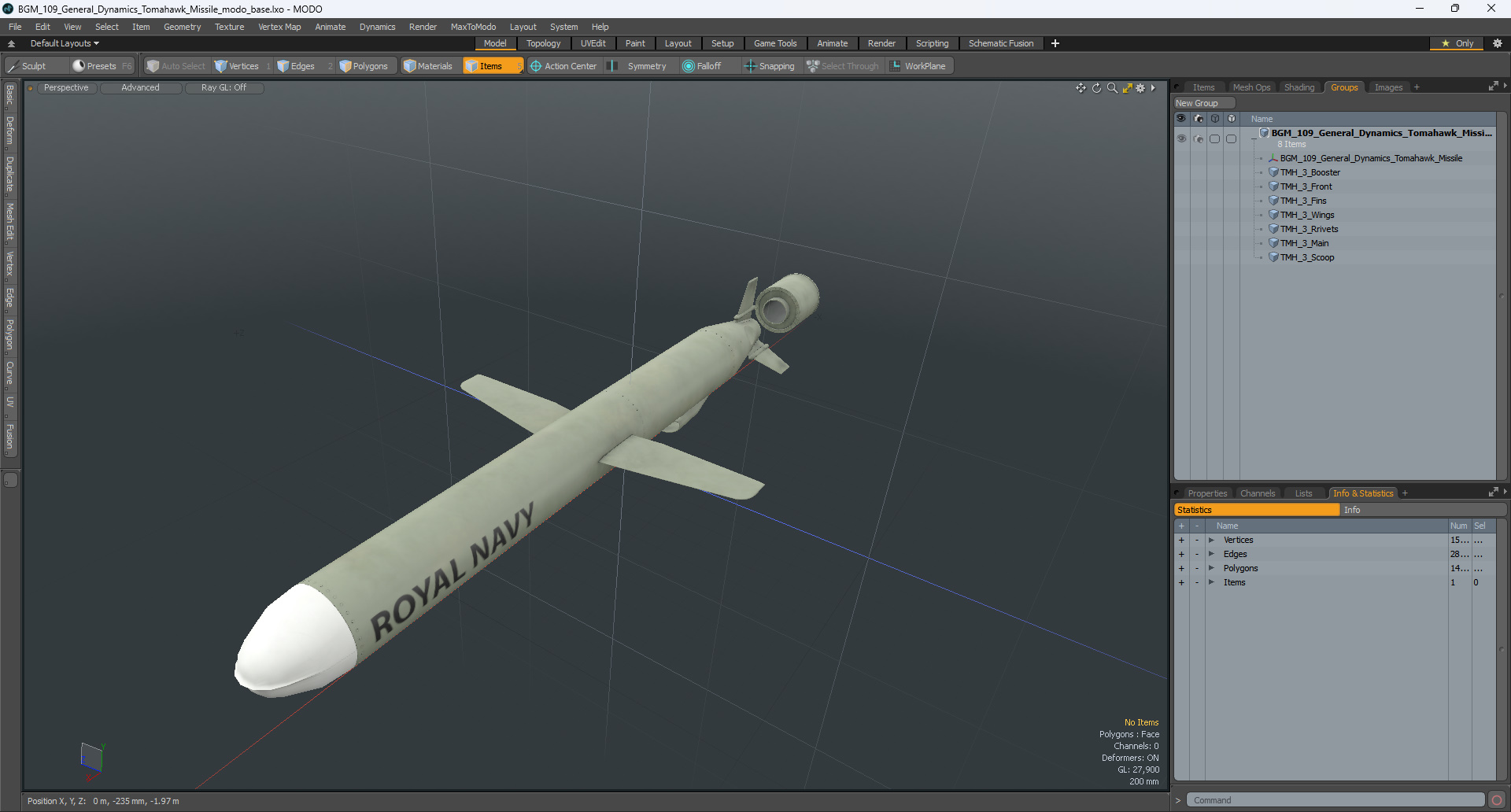1511x812 pixels.
Task: Click the viewport rotate icon
Action: tap(1096, 88)
